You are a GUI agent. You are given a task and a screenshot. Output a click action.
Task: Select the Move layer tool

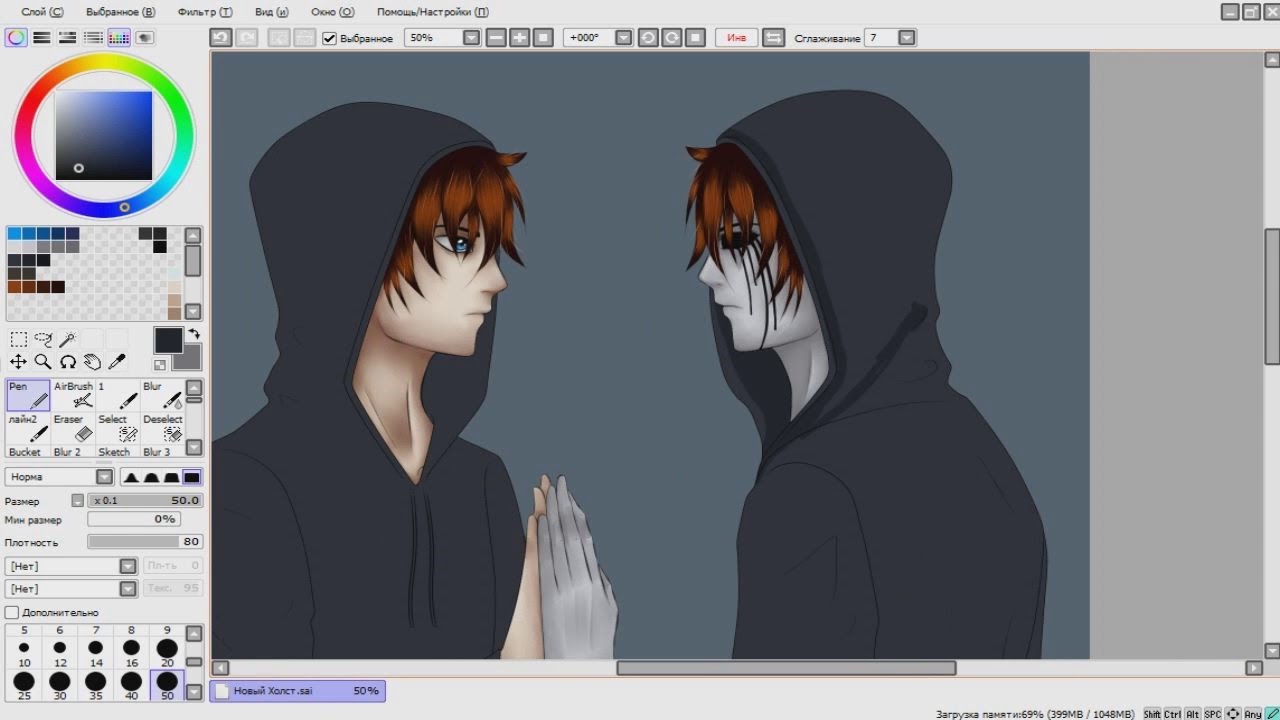(18, 362)
